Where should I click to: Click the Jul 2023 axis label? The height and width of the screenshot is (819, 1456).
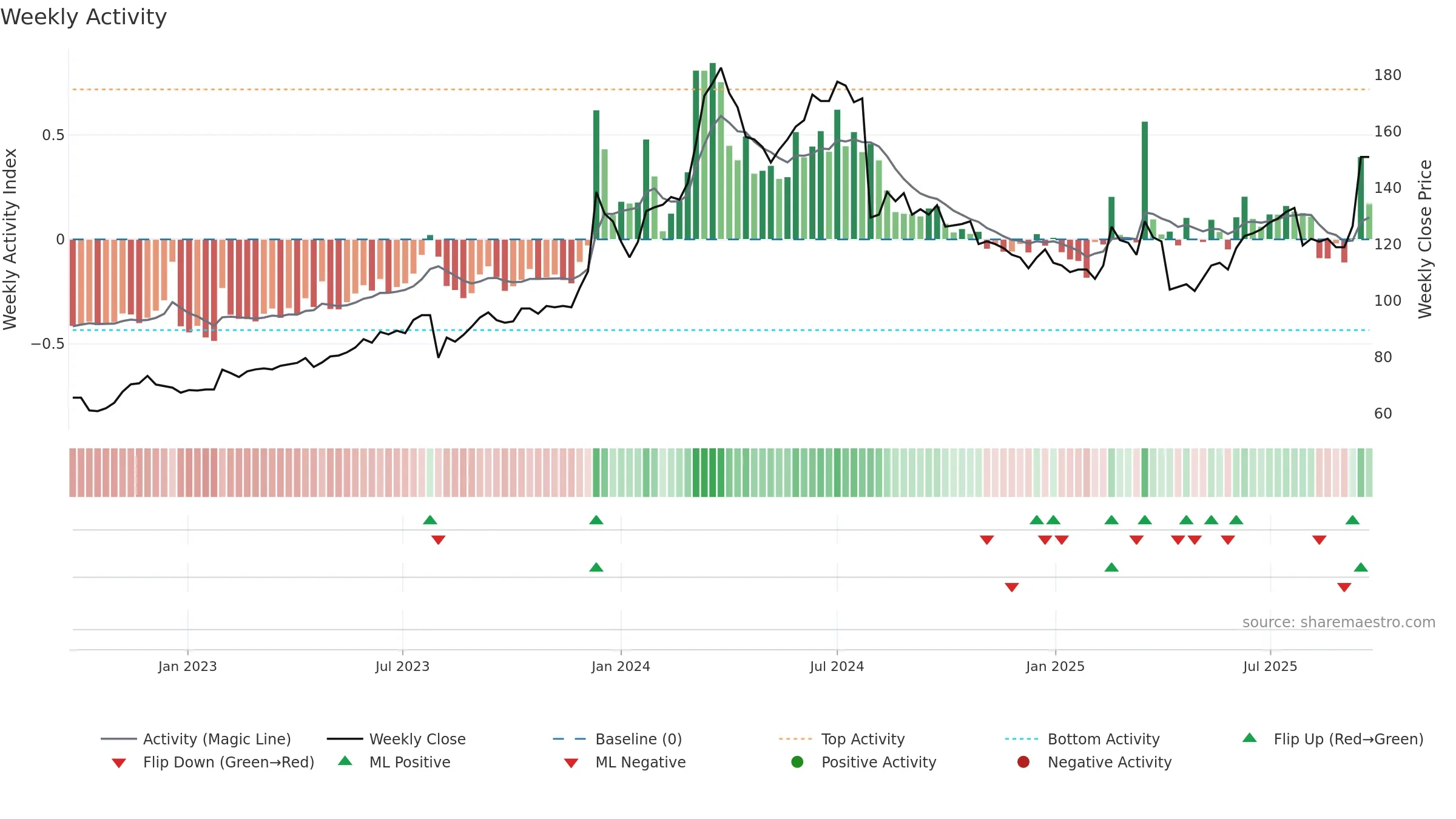pos(402,666)
